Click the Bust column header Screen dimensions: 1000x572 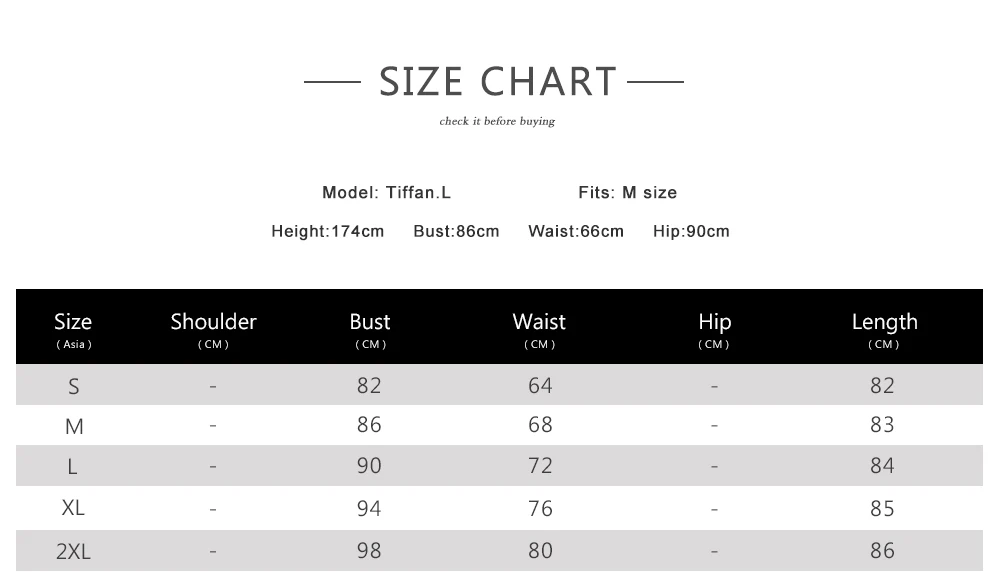coord(370,330)
